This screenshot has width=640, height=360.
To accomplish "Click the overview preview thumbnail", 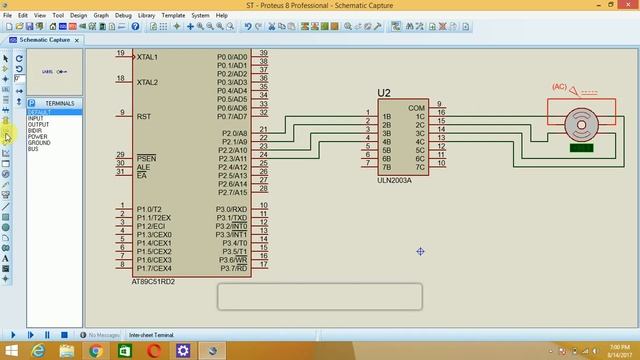I will point(55,72).
